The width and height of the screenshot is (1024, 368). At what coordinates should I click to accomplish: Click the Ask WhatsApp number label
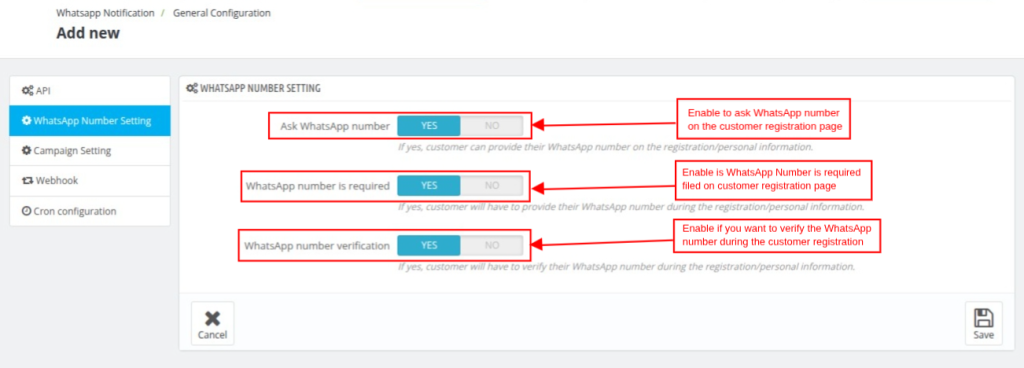point(335,126)
